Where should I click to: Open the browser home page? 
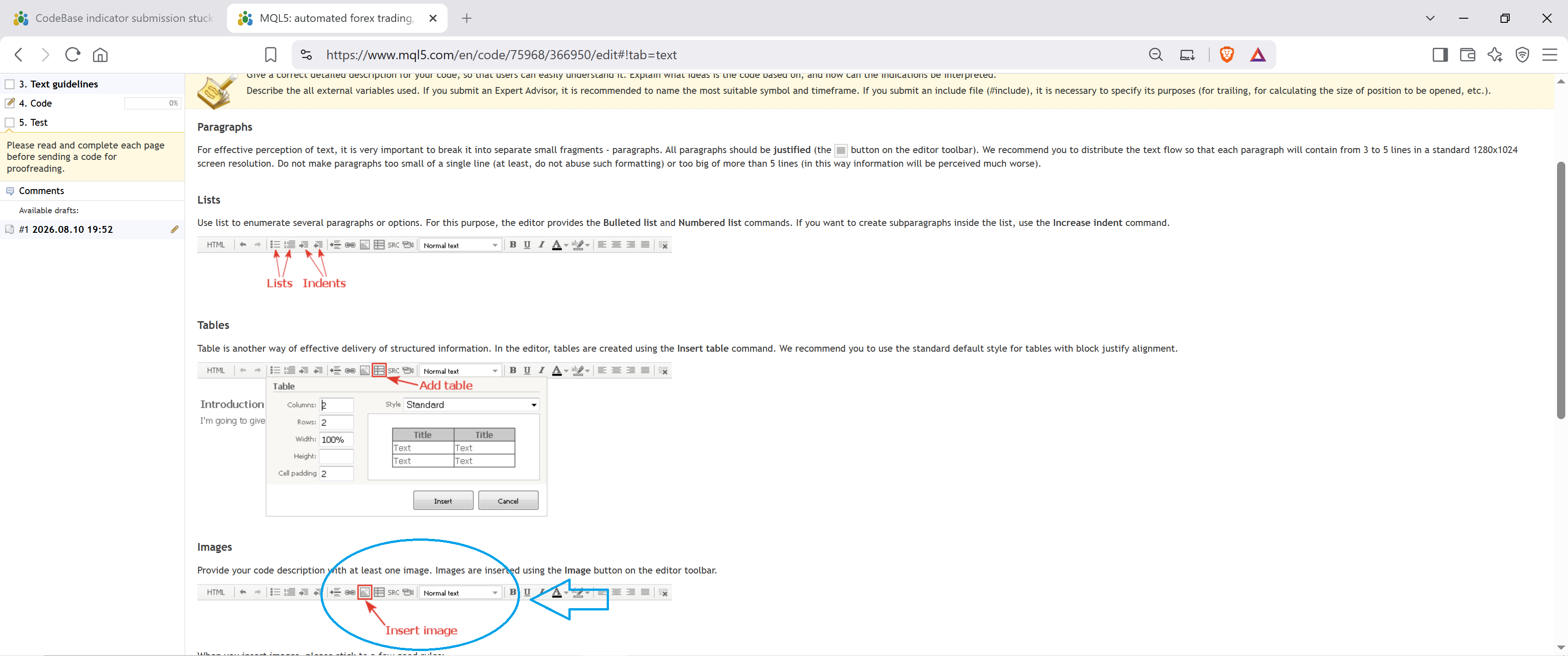click(x=100, y=55)
